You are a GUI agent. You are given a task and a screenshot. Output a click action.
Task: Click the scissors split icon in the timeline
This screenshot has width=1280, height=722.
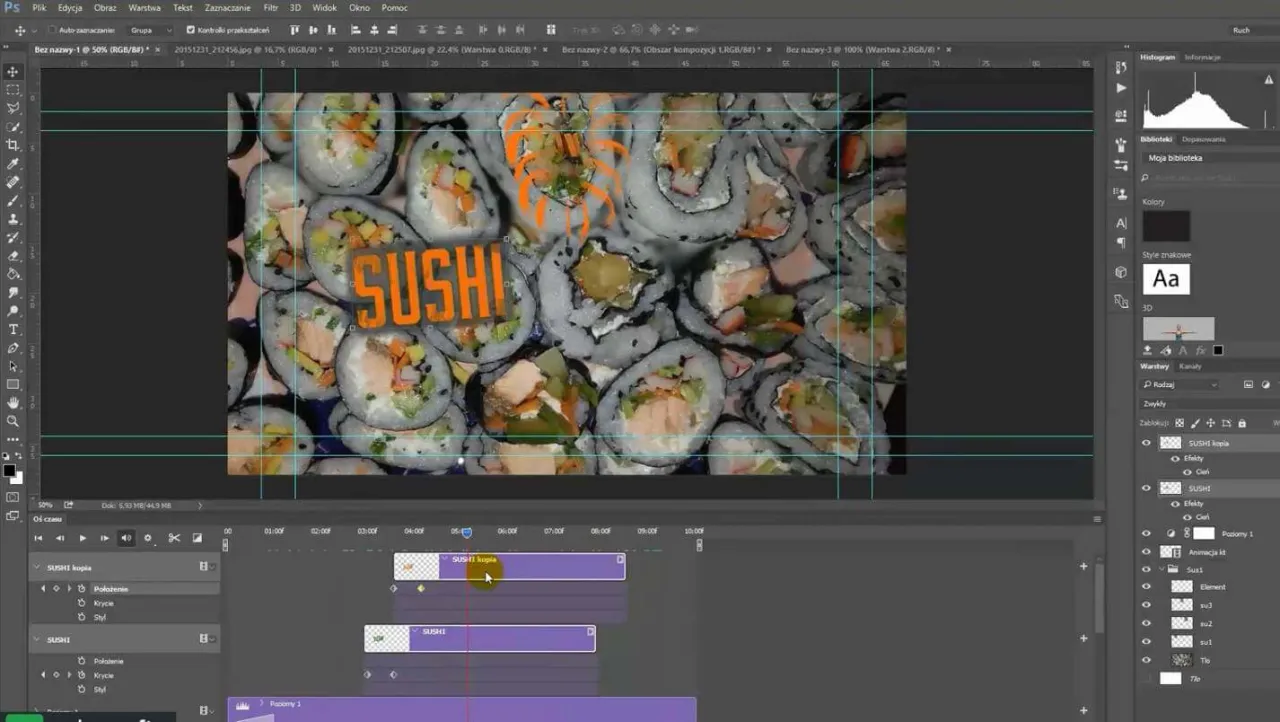174,537
